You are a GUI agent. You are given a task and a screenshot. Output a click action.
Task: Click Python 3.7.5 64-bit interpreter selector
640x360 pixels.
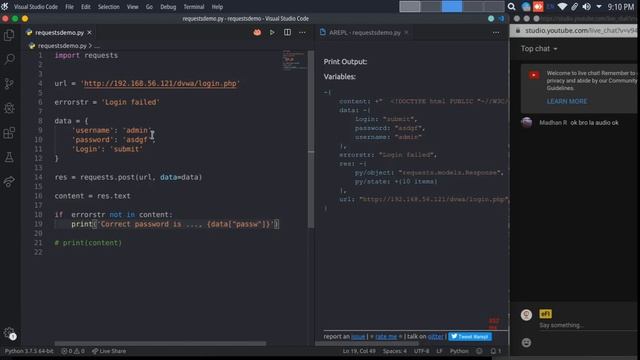(29, 351)
